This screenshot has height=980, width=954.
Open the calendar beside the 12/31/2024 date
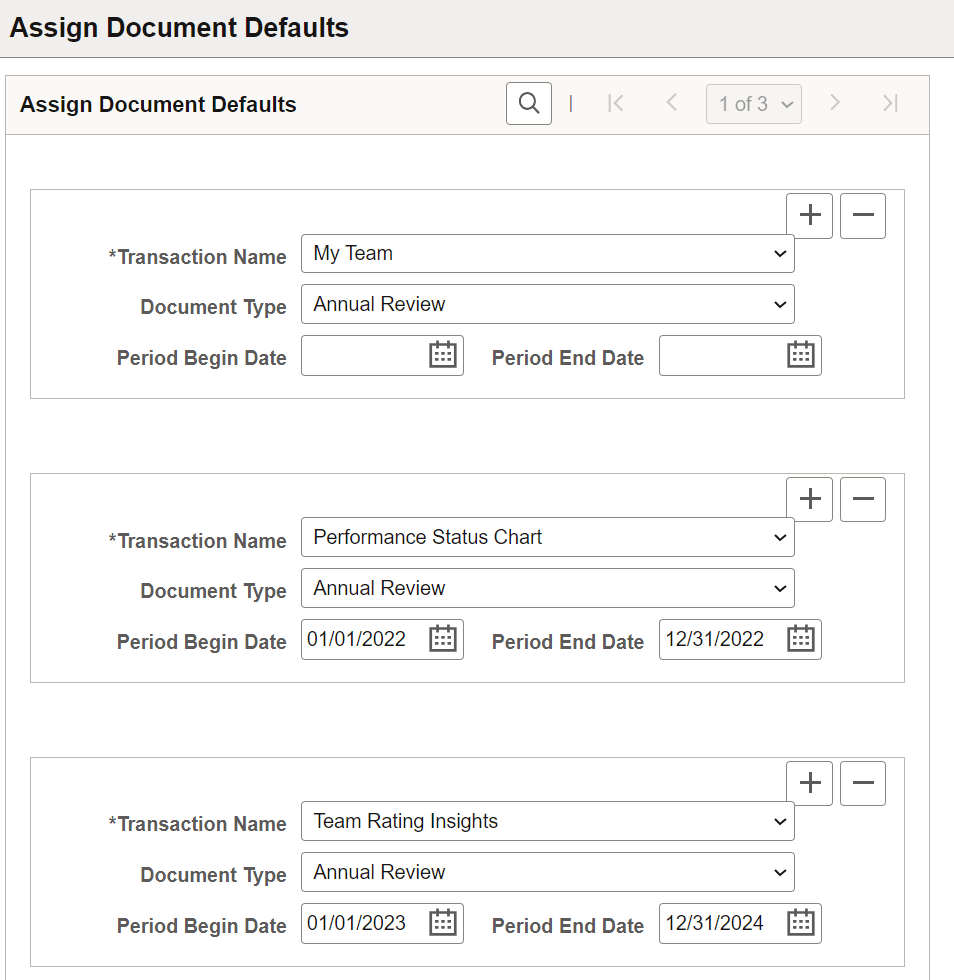coord(798,923)
